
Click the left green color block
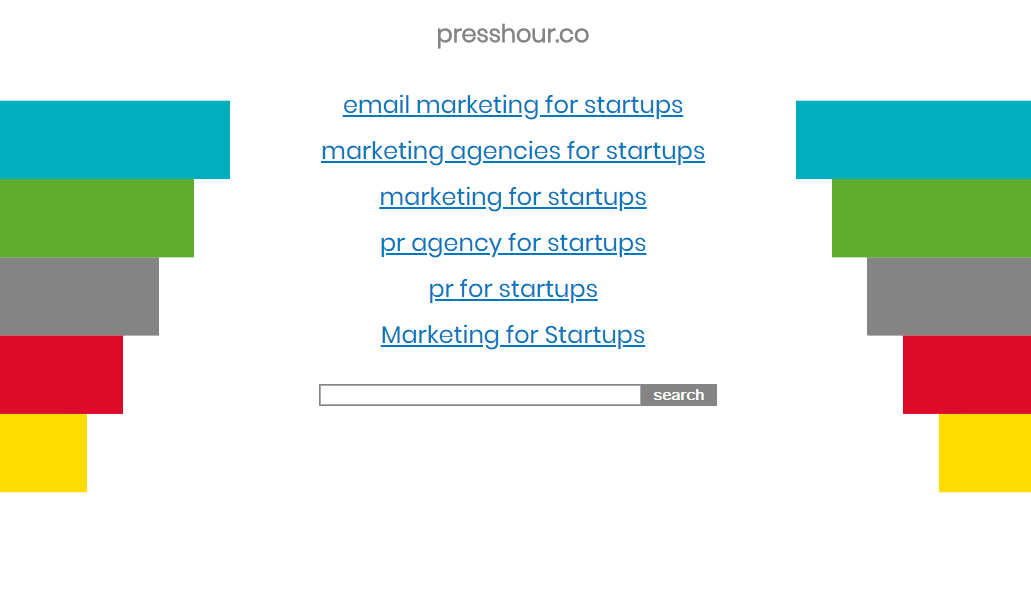pos(96,218)
